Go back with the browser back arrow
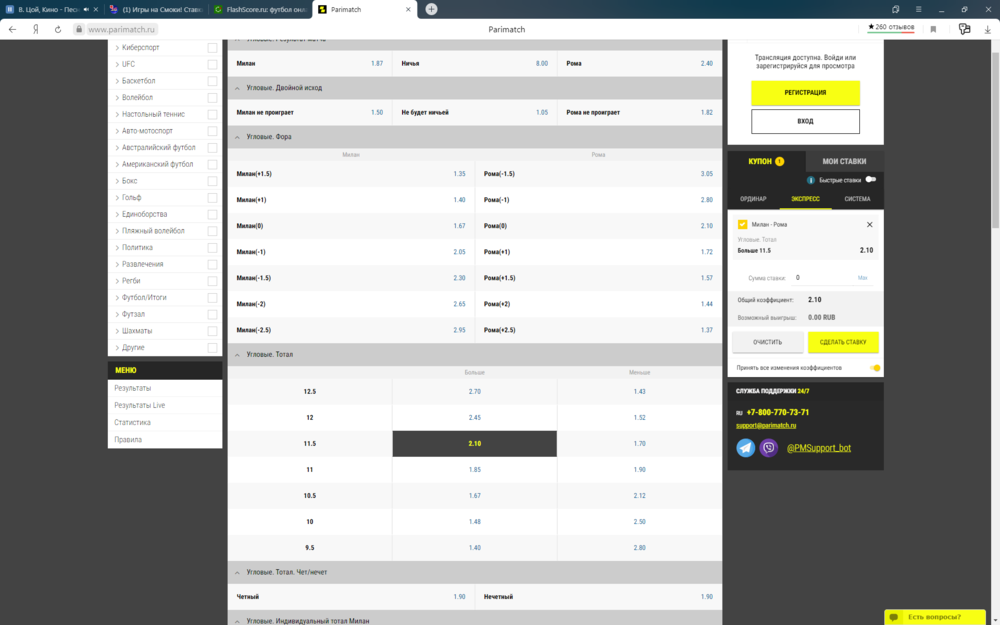 (x=12, y=29)
